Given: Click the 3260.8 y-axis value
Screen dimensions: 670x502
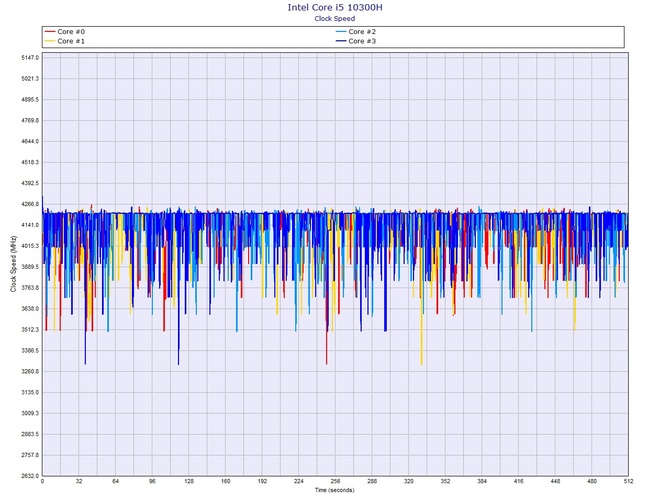Looking at the screenshot, I should (30, 372).
